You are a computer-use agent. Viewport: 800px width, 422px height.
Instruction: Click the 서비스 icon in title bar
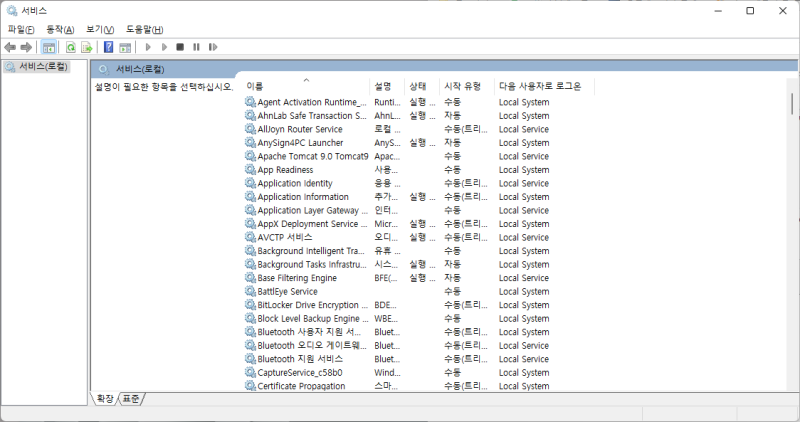pos(12,10)
